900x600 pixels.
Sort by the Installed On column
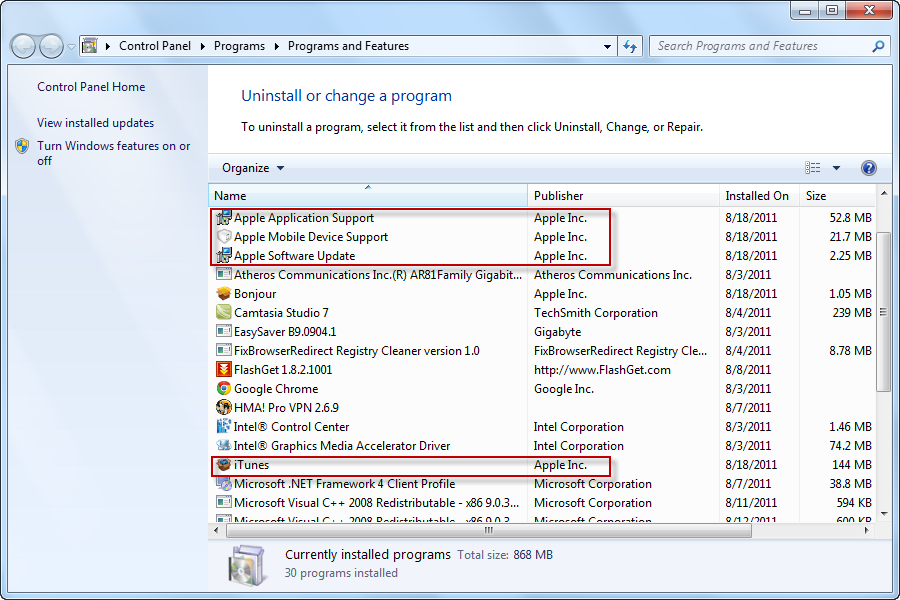point(759,195)
